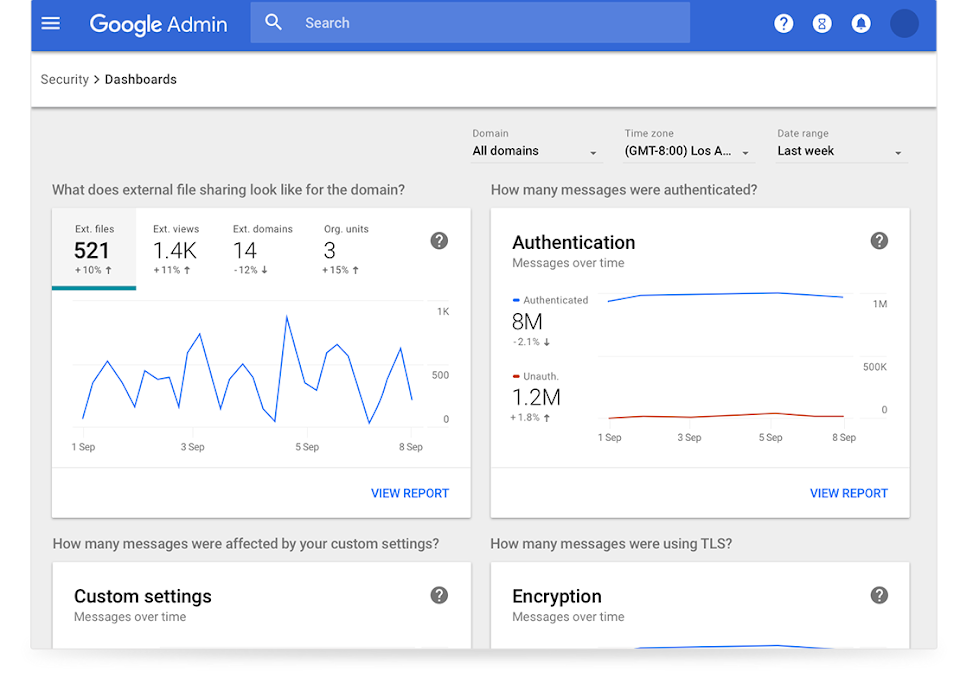The height and width of the screenshot is (678, 960).
Task: Switch to the Ext. domains tab
Action: (x=262, y=250)
